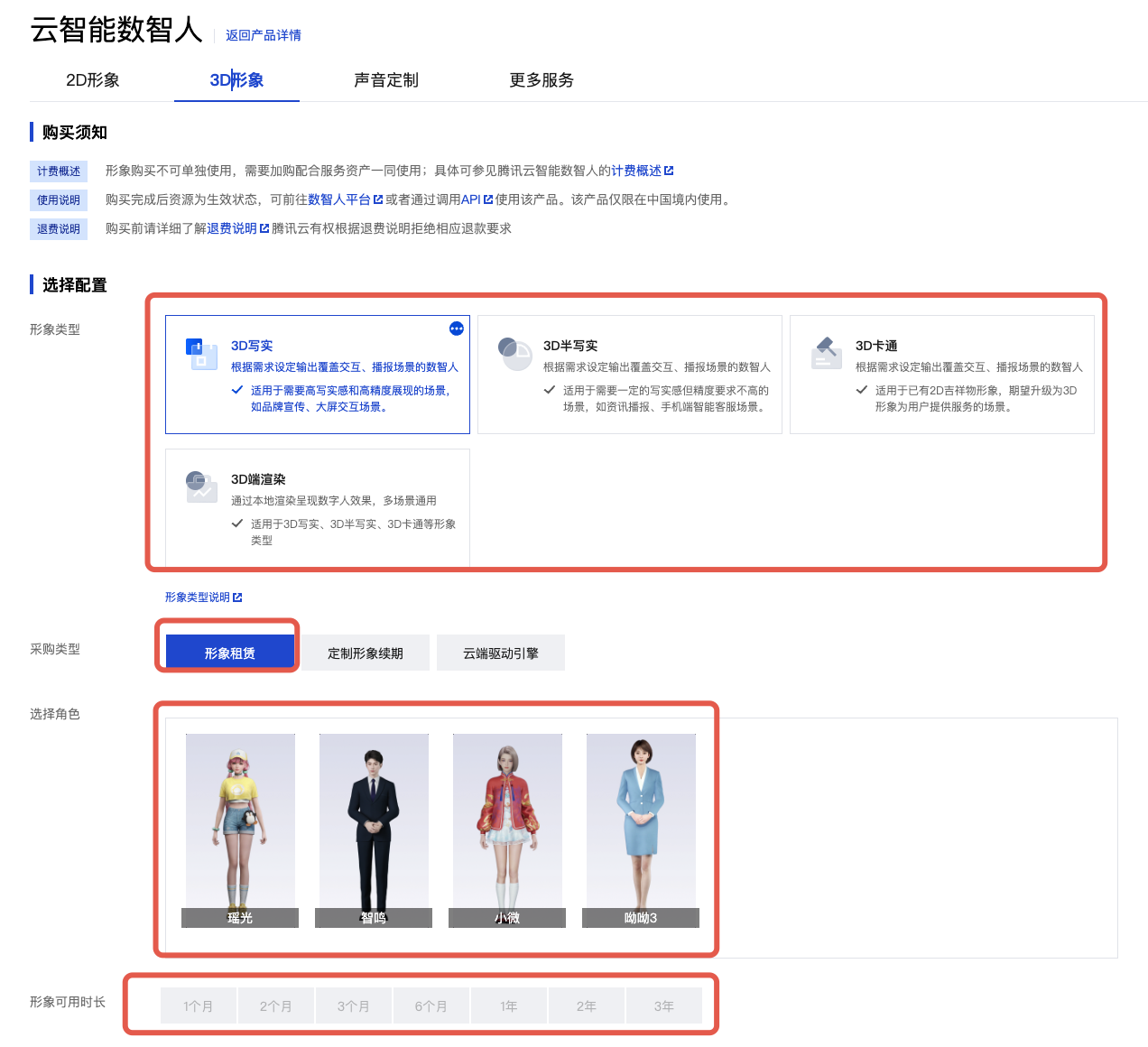
Task: Click the 形象类型 field label
Action: point(55,329)
